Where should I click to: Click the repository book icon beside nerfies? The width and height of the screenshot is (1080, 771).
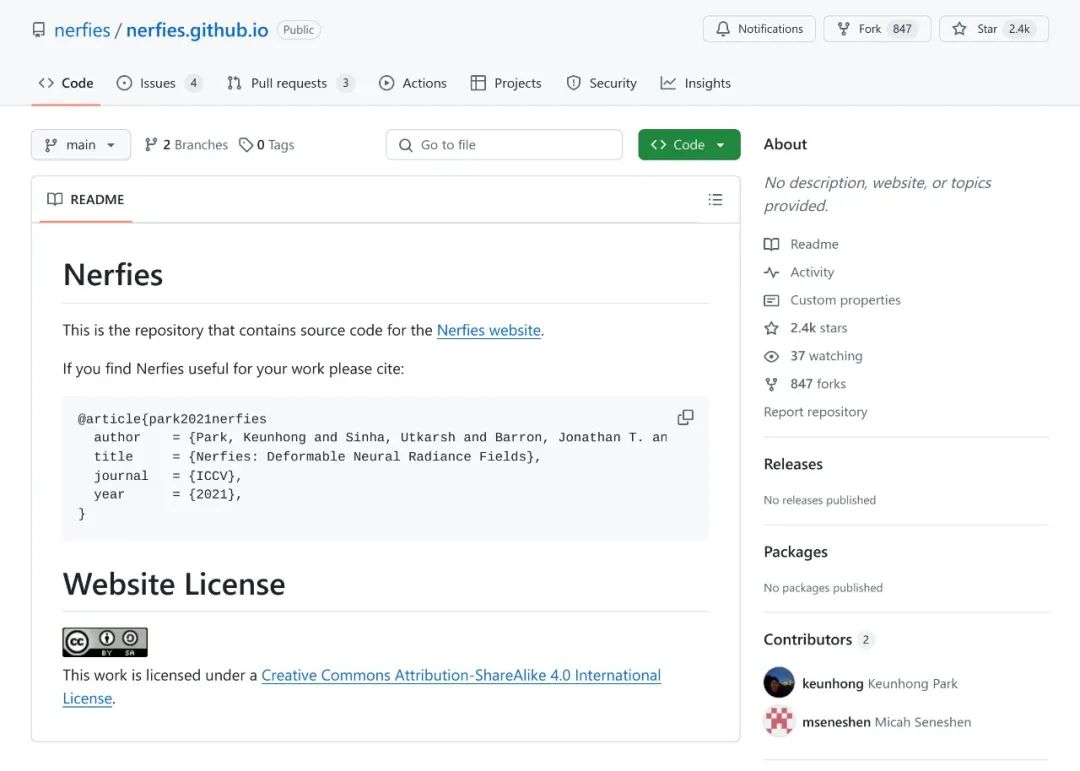click(39, 30)
